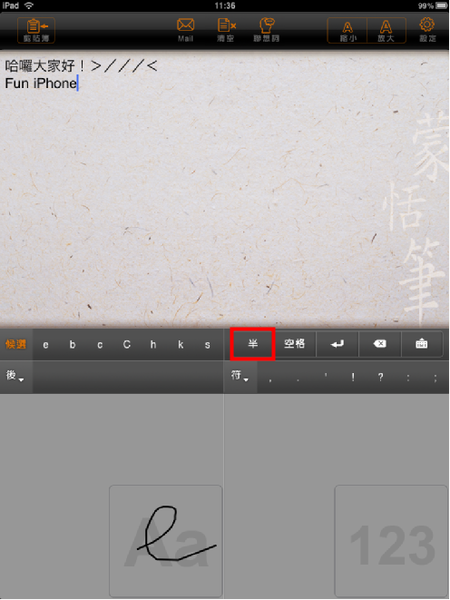The width and height of the screenshot is (450, 600).
Task: Choose candidate letter 'b'
Action: [x=72, y=344]
